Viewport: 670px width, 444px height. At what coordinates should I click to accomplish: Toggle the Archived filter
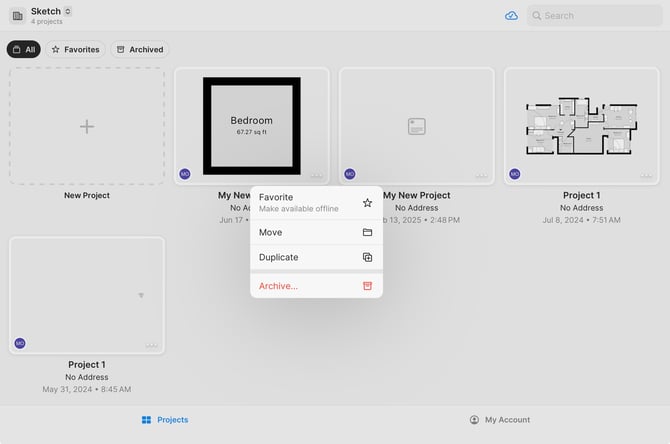pyautogui.click(x=140, y=50)
